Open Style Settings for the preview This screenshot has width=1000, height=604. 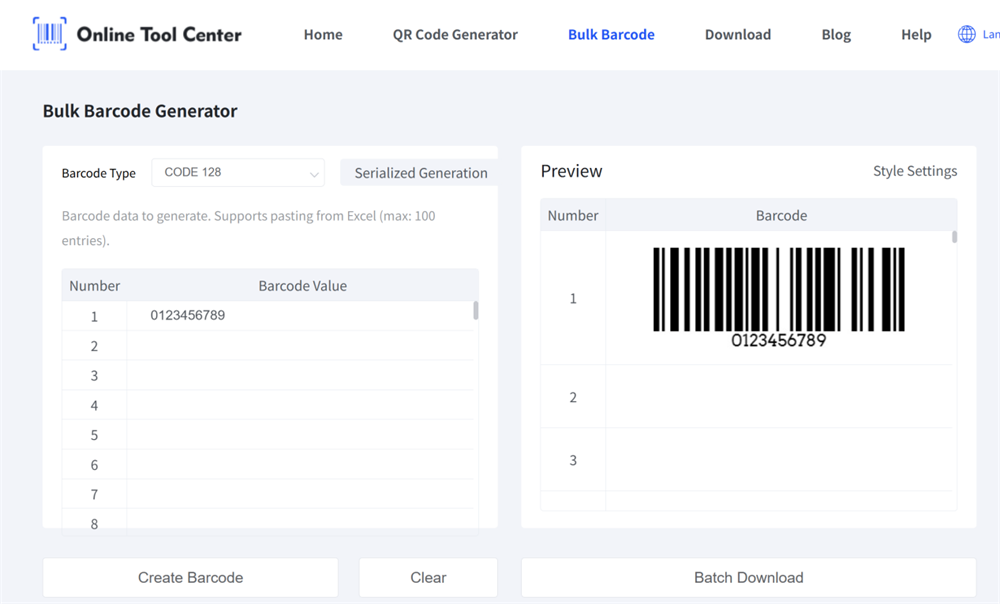click(914, 170)
